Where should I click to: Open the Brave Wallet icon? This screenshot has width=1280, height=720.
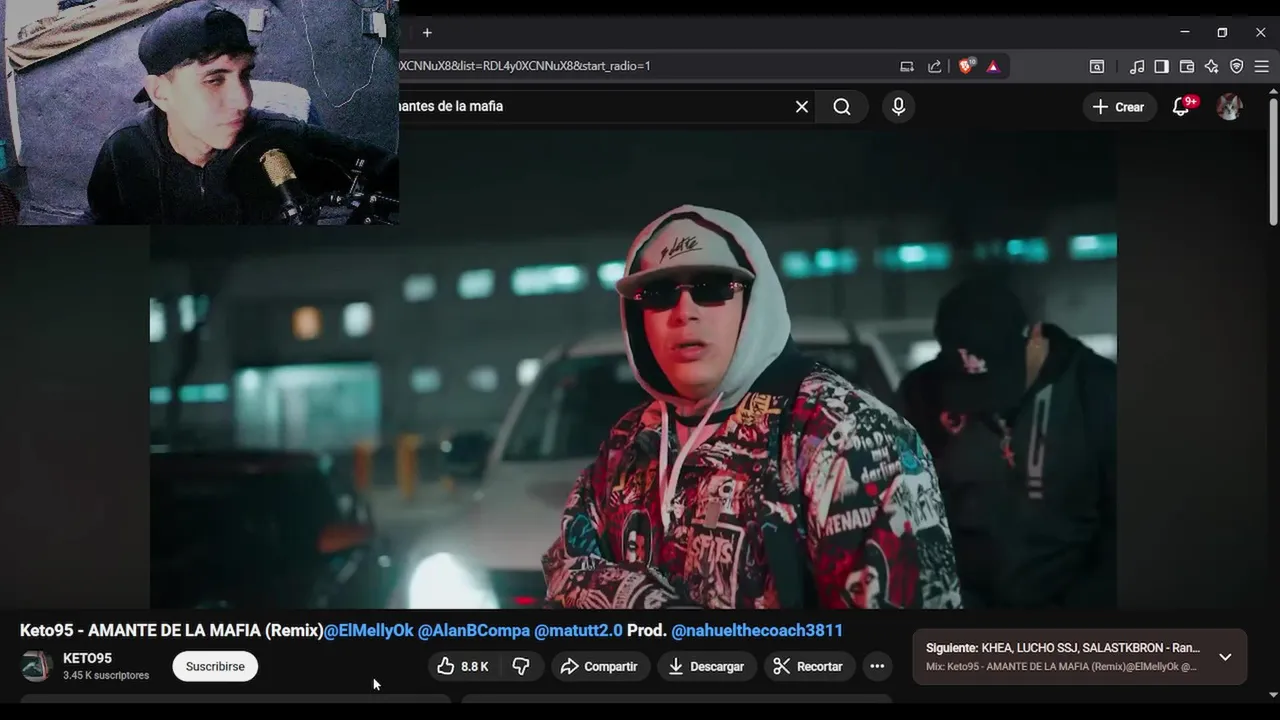click(x=1187, y=67)
